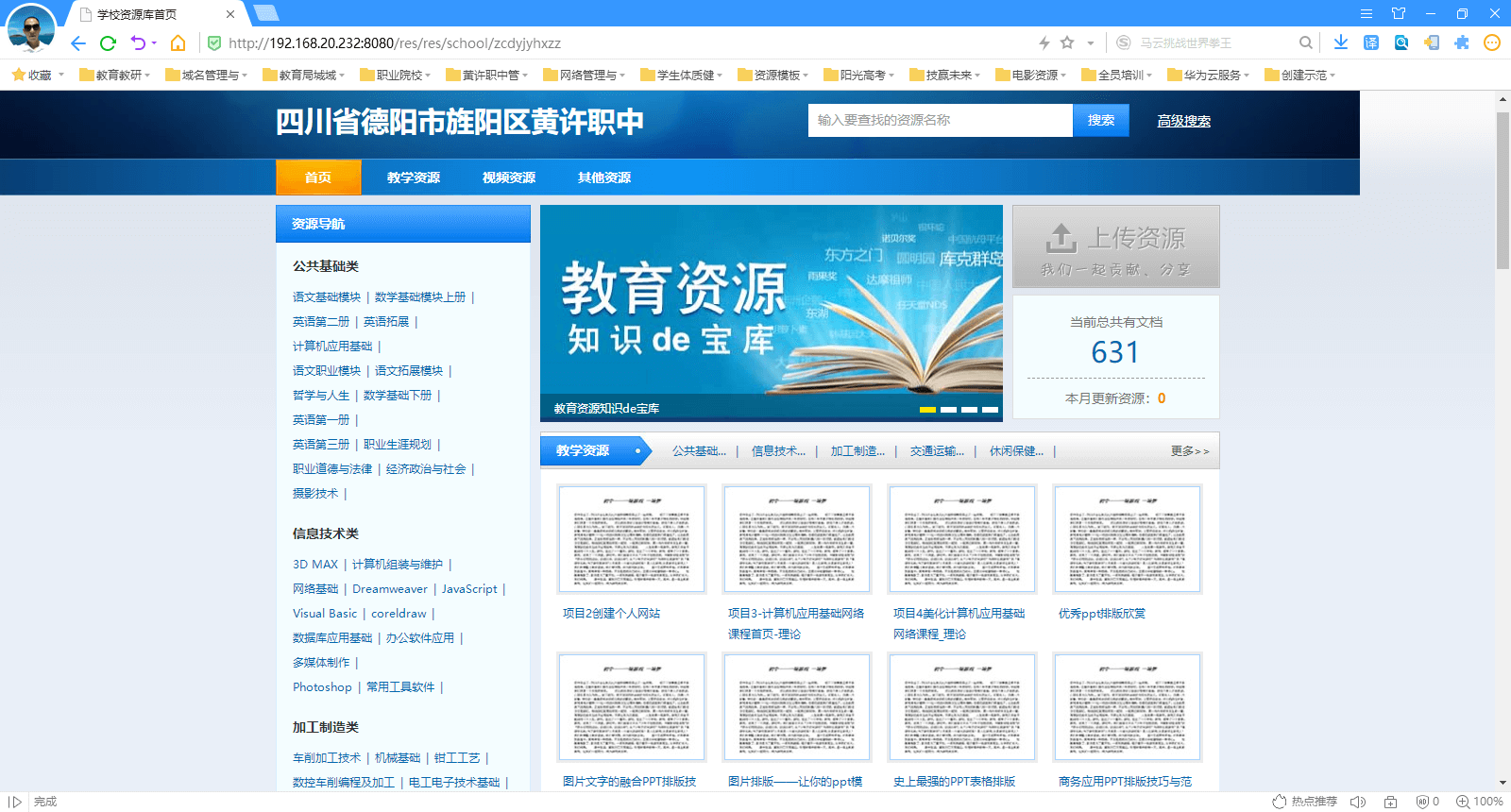Click the translate page icon
1511x812 pixels.
tap(1371, 42)
